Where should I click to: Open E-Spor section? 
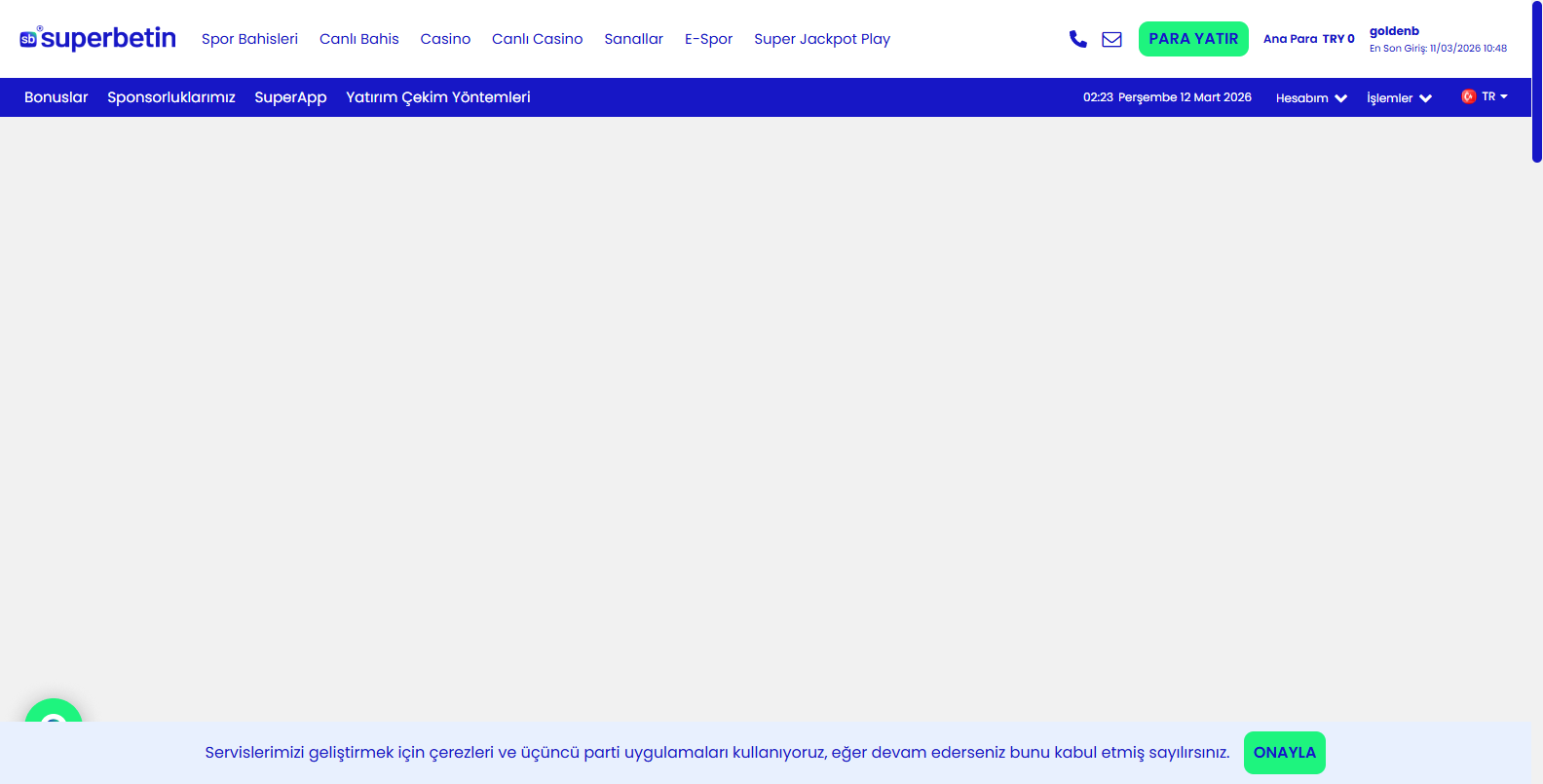coord(708,39)
